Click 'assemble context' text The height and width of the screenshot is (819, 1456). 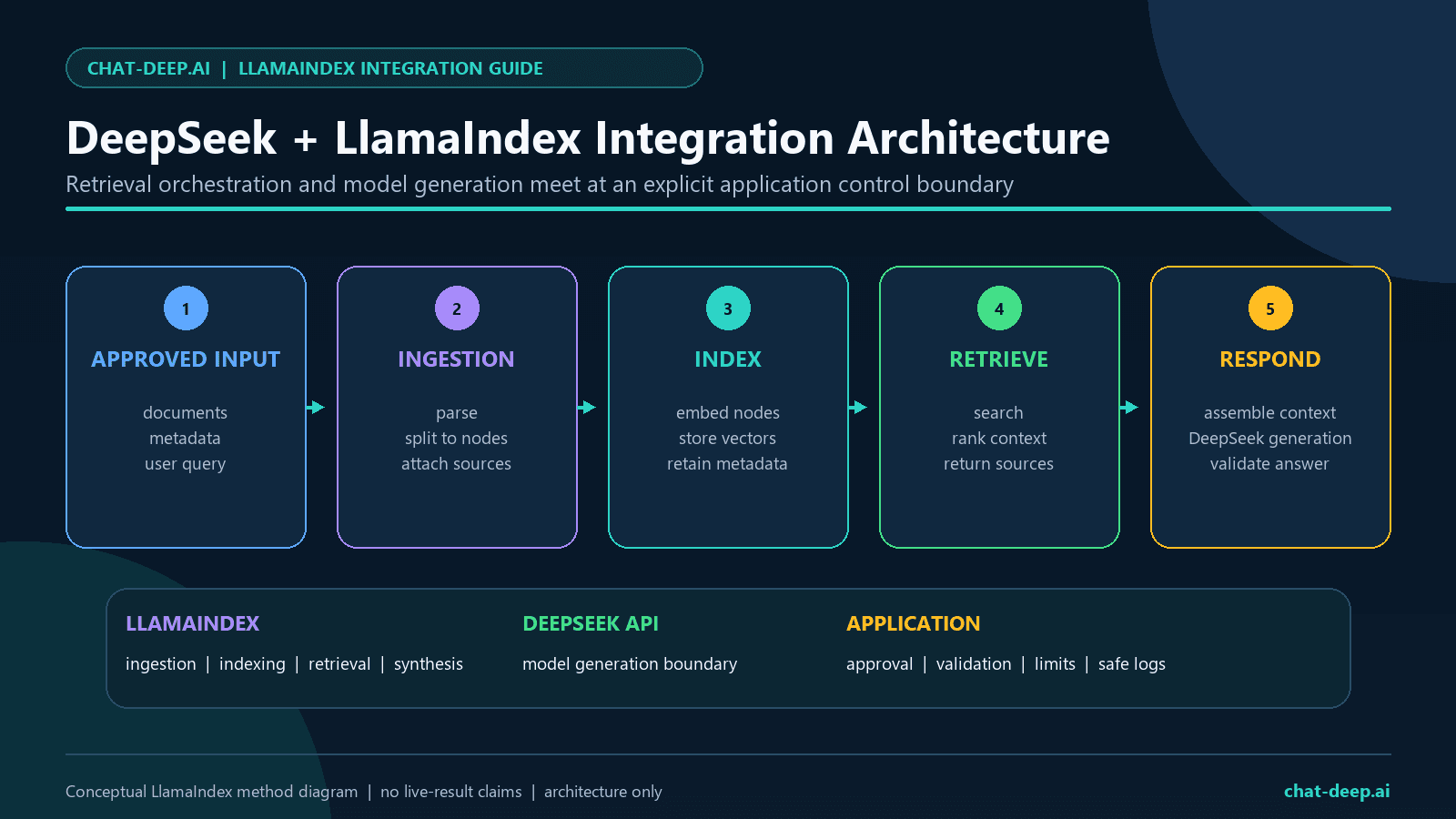[1270, 413]
